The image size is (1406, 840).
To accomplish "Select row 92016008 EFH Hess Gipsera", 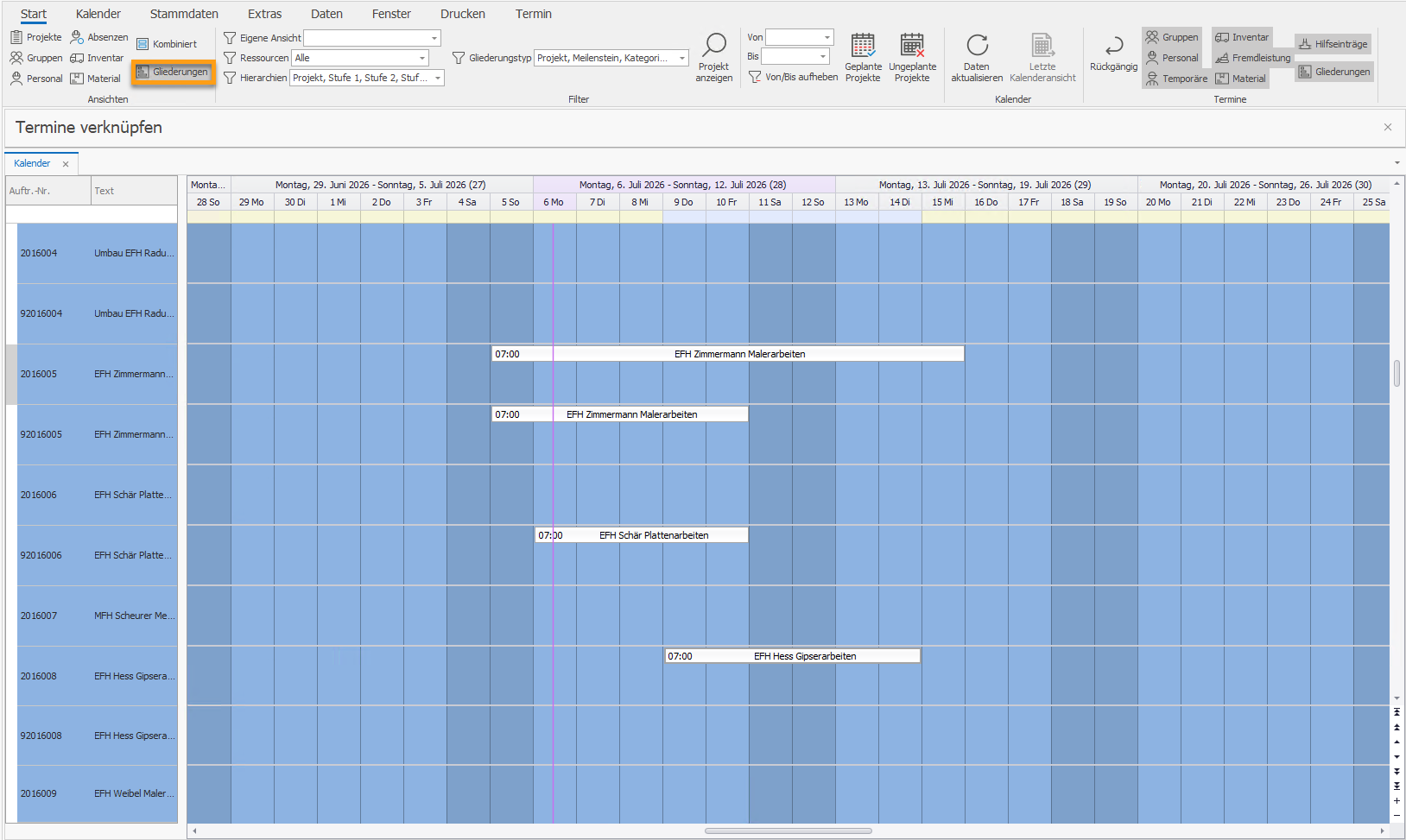I will click(97, 736).
